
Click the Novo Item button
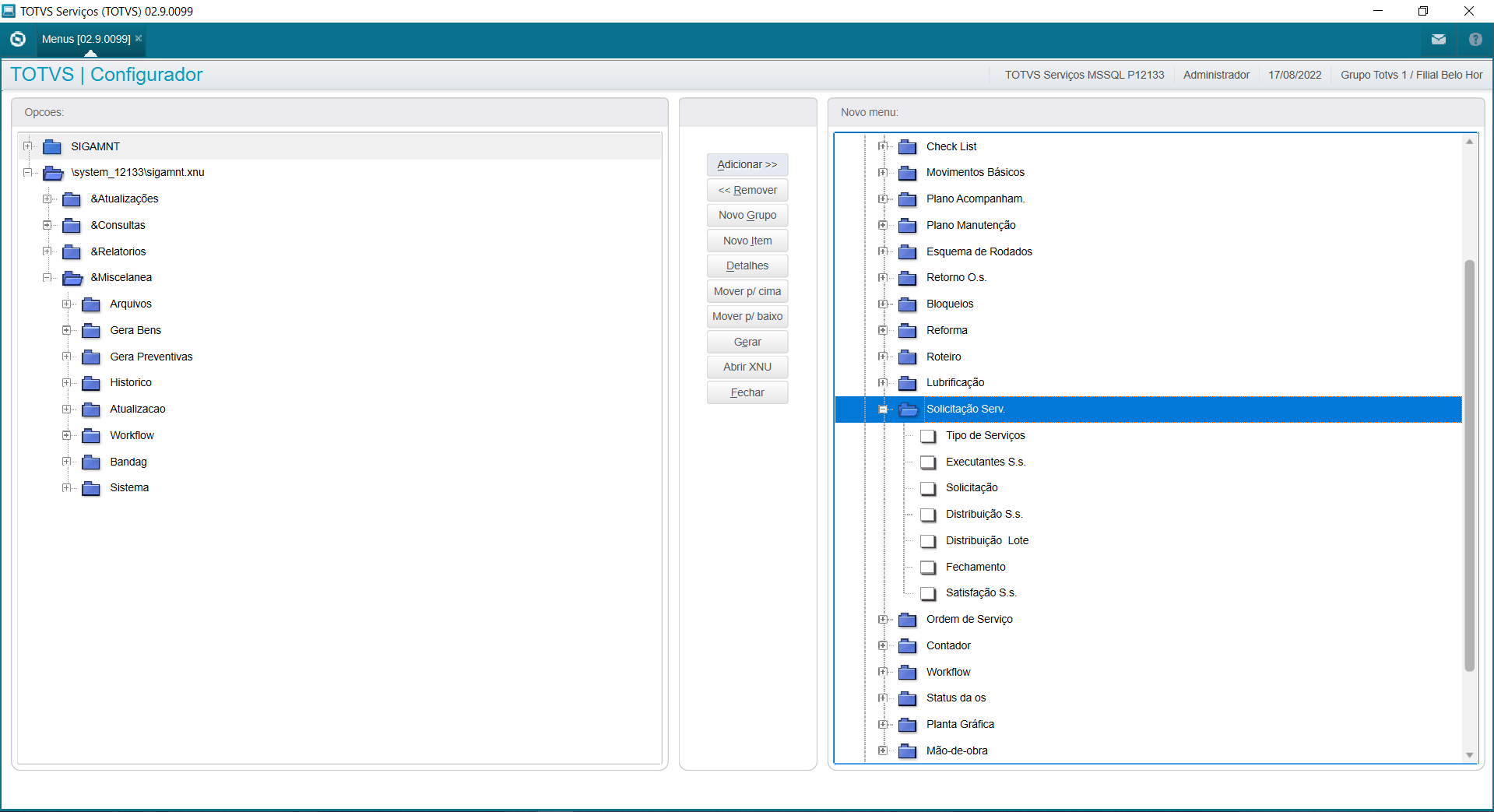tap(747, 241)
